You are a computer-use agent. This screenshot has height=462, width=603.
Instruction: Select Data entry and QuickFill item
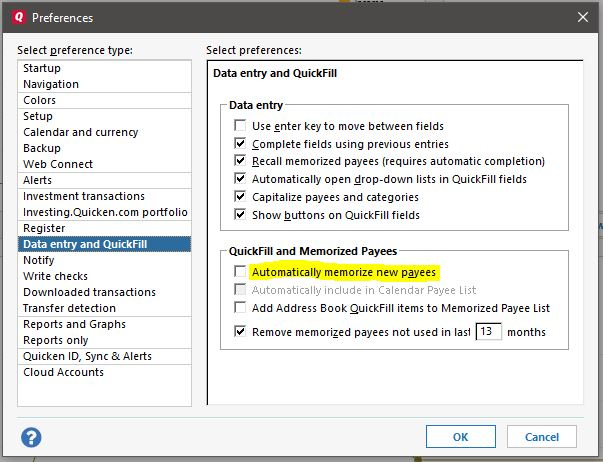tap(104, 244)
